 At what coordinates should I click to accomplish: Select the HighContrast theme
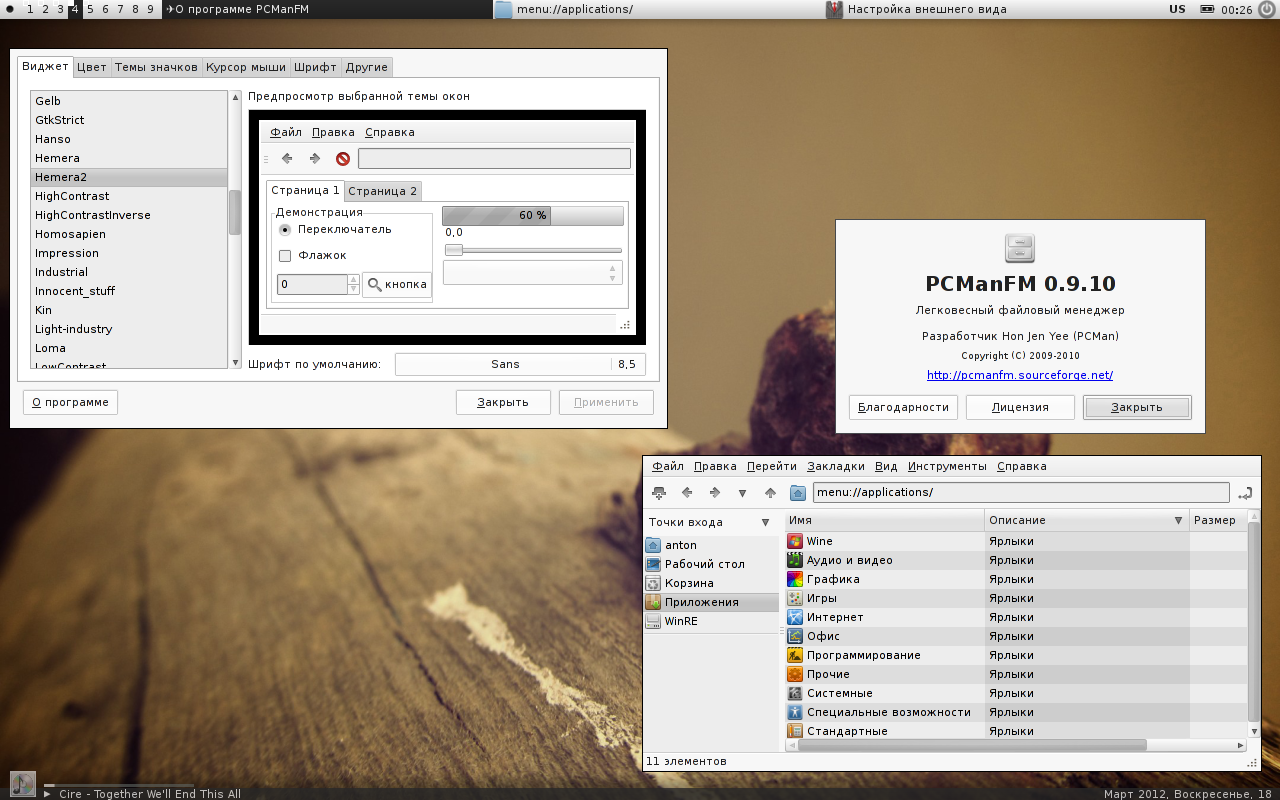pos(130,196)
